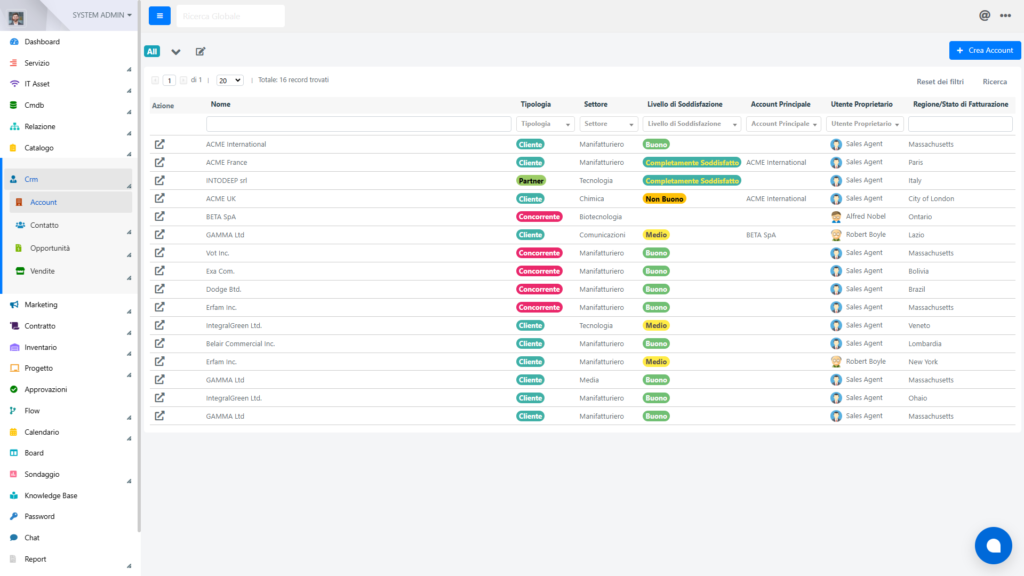Screen dimensions: 1024x576
Task: Click the user profile avatar
Action: pyautogui.click(x=16, y=18)
